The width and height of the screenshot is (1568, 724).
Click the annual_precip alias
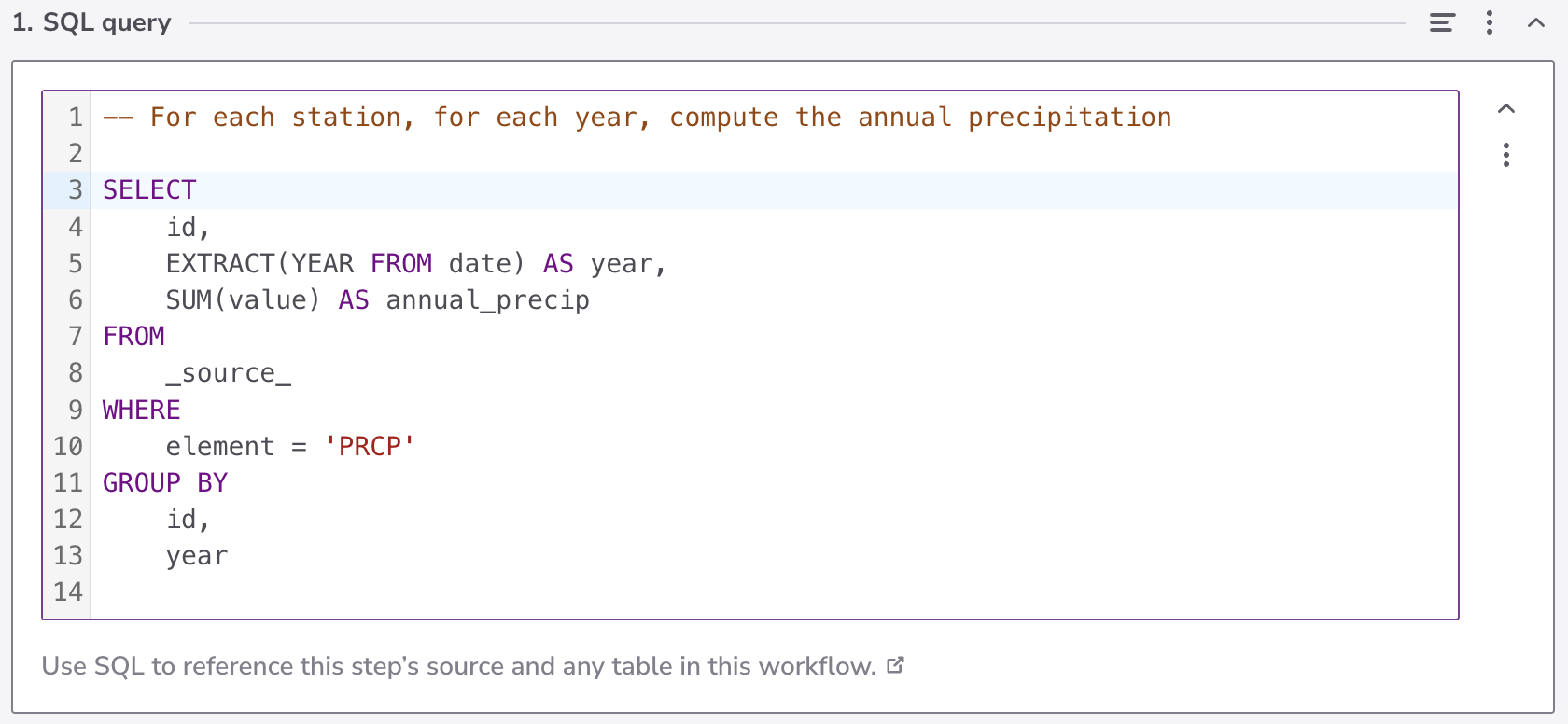[487, 300]
